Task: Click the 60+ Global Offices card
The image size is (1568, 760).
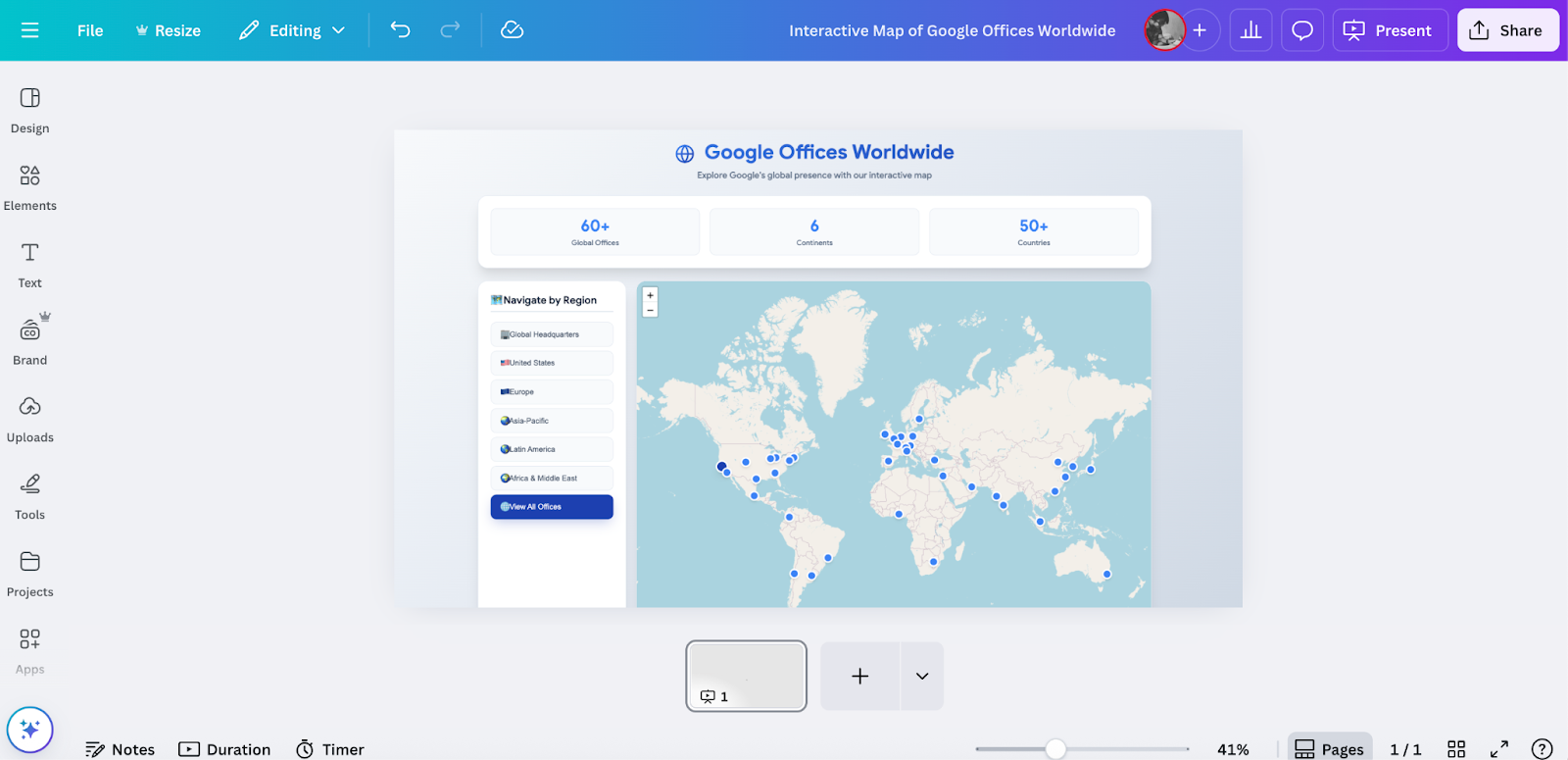Action: (x=595, y=232)
